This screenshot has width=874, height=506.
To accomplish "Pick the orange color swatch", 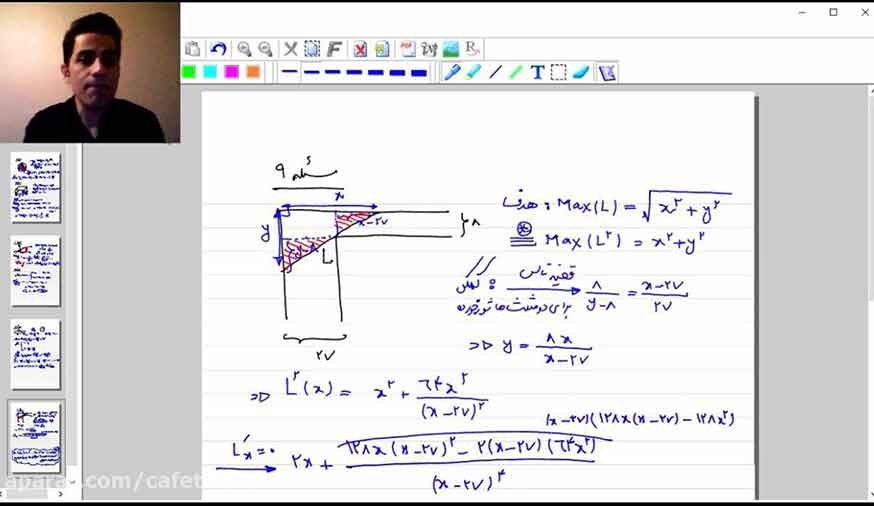I will click(x=253, y=72).
